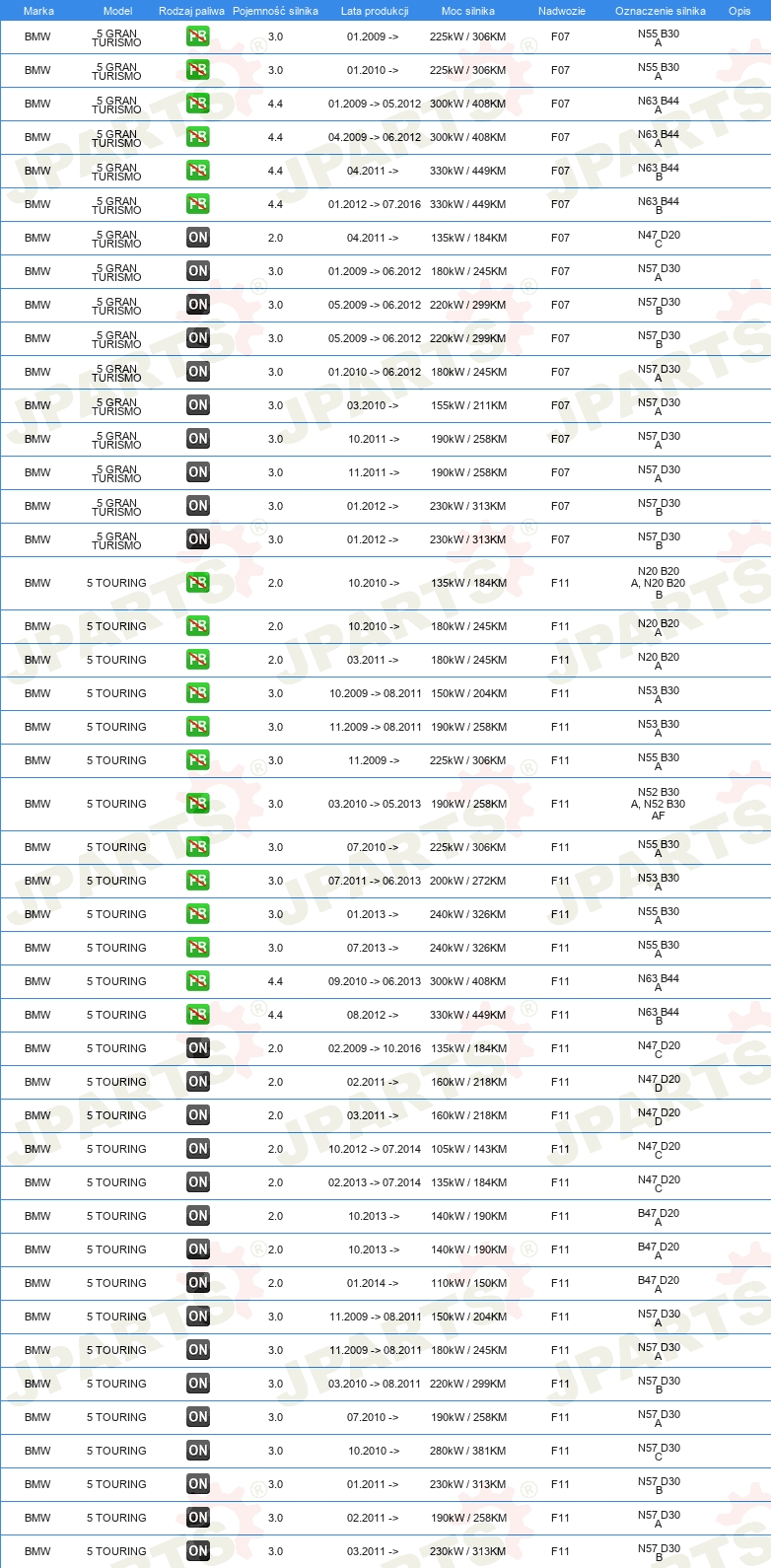Click the "Lata produkcji" column header
Screen dimensions: 771x1568
click(375, 11)
